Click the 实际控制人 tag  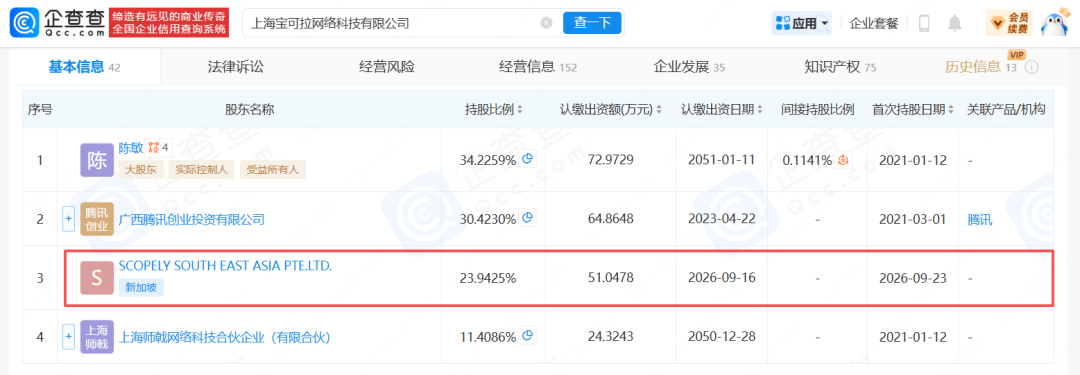(x=200, y=169)
